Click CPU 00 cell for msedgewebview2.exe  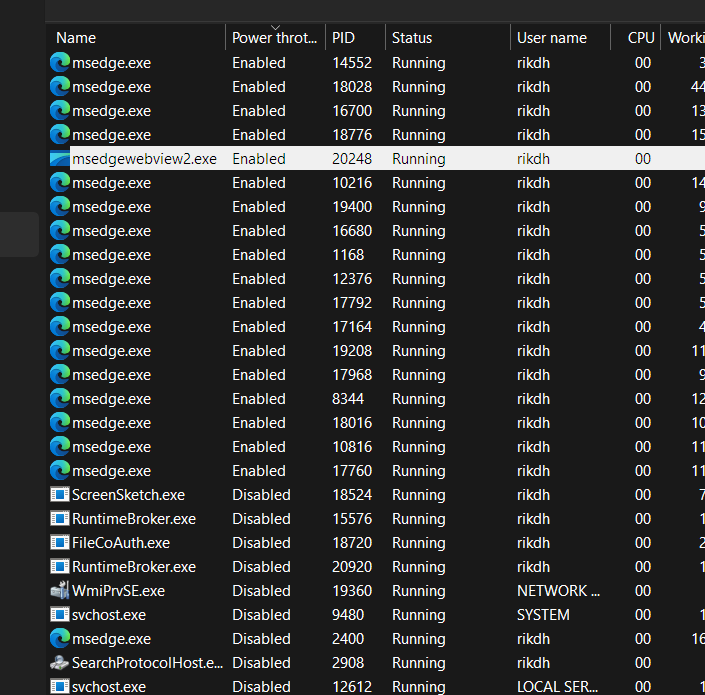pyautogui.click(x=643, y=159)
